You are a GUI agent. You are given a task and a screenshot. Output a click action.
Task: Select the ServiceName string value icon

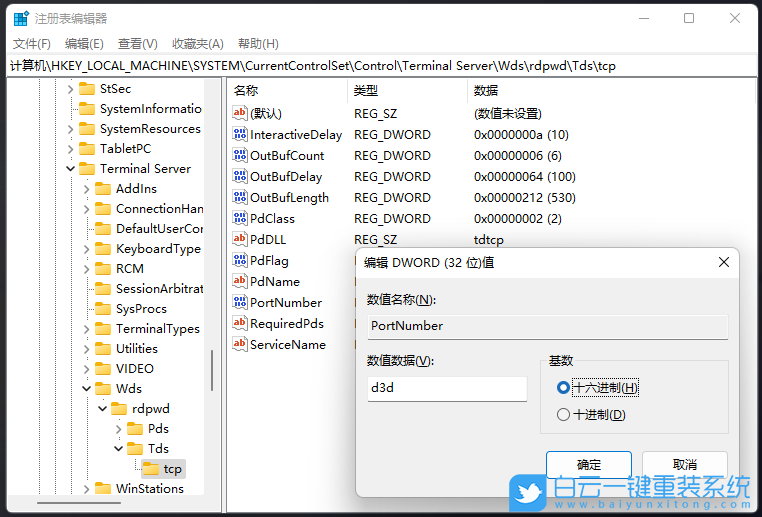click(240, 344)
